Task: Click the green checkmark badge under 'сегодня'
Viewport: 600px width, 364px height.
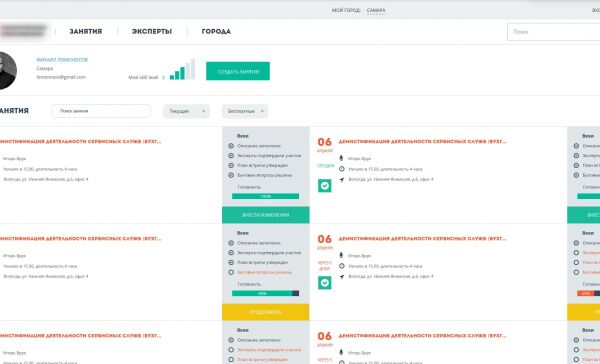Action: pyautogui.click(x=324, y=186)
